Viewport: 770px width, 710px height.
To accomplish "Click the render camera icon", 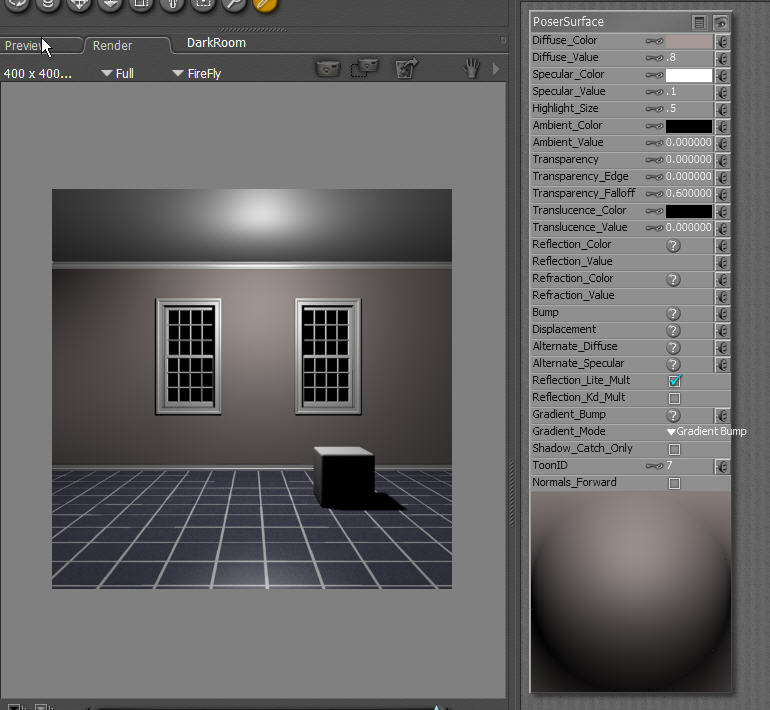I will click(328, 69).
